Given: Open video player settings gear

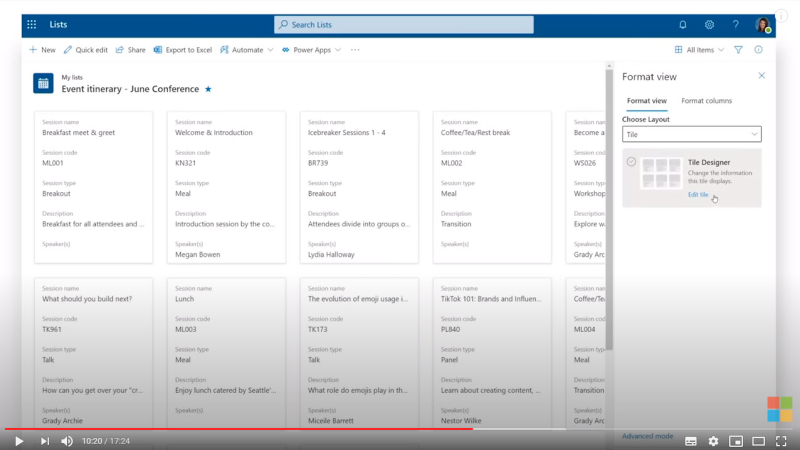Looking at the screenshot, I should [713, 441].
